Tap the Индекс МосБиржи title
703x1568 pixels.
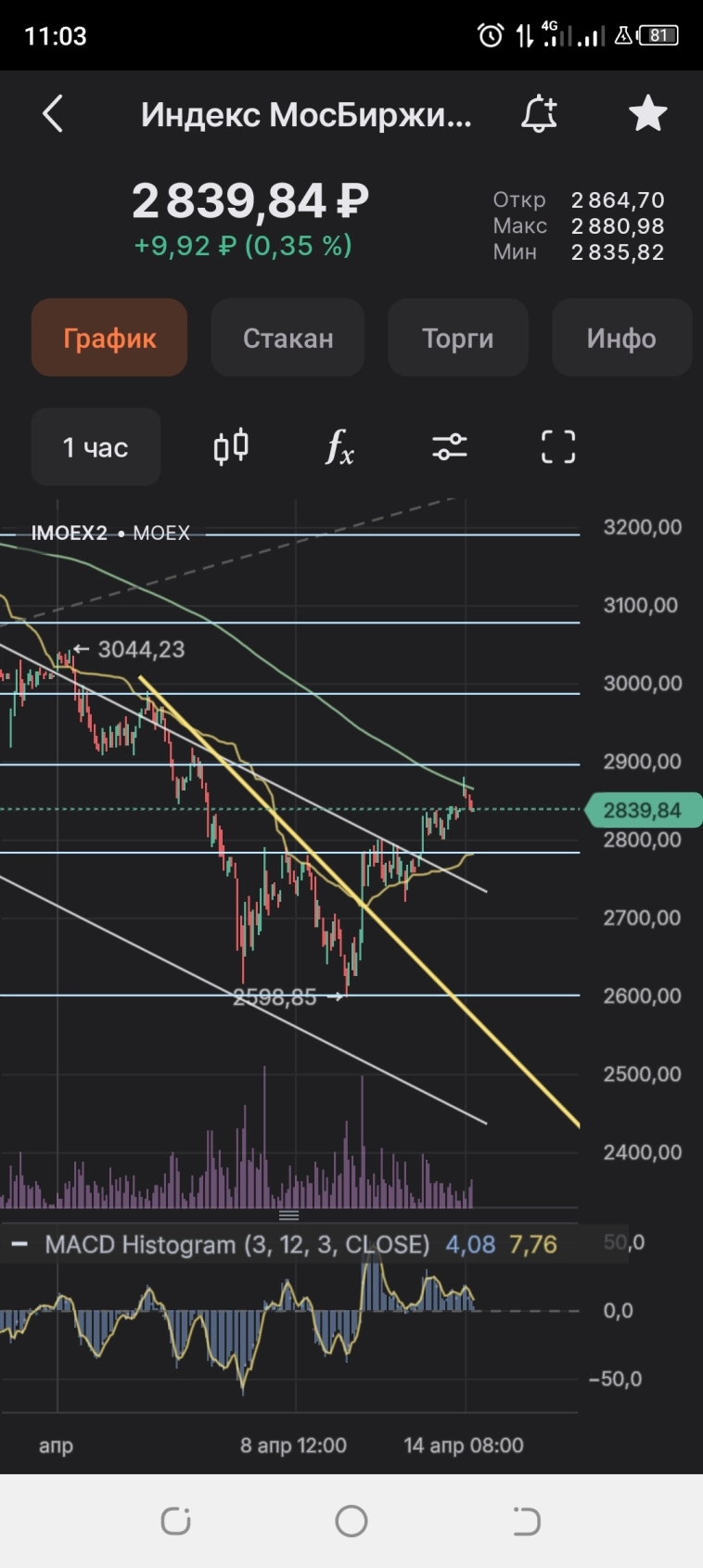306,114
